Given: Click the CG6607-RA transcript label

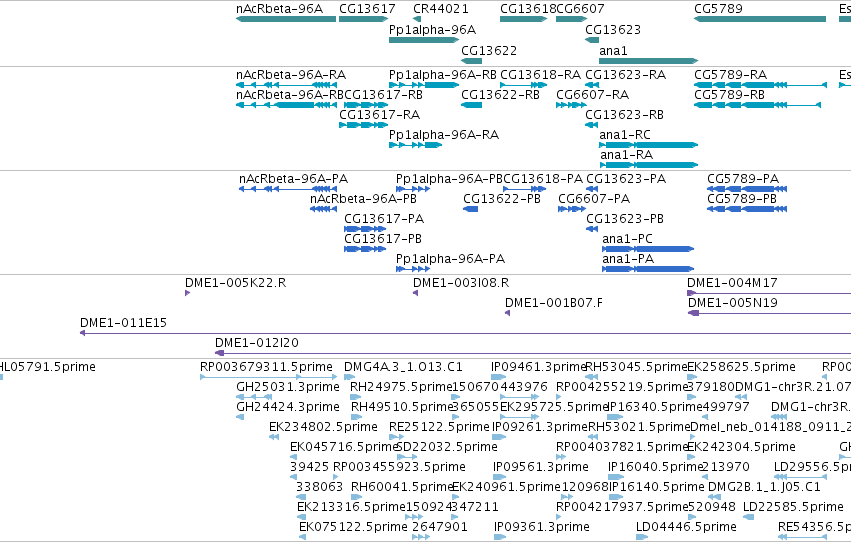Looking at the screenshot, I should coord(592,95).
